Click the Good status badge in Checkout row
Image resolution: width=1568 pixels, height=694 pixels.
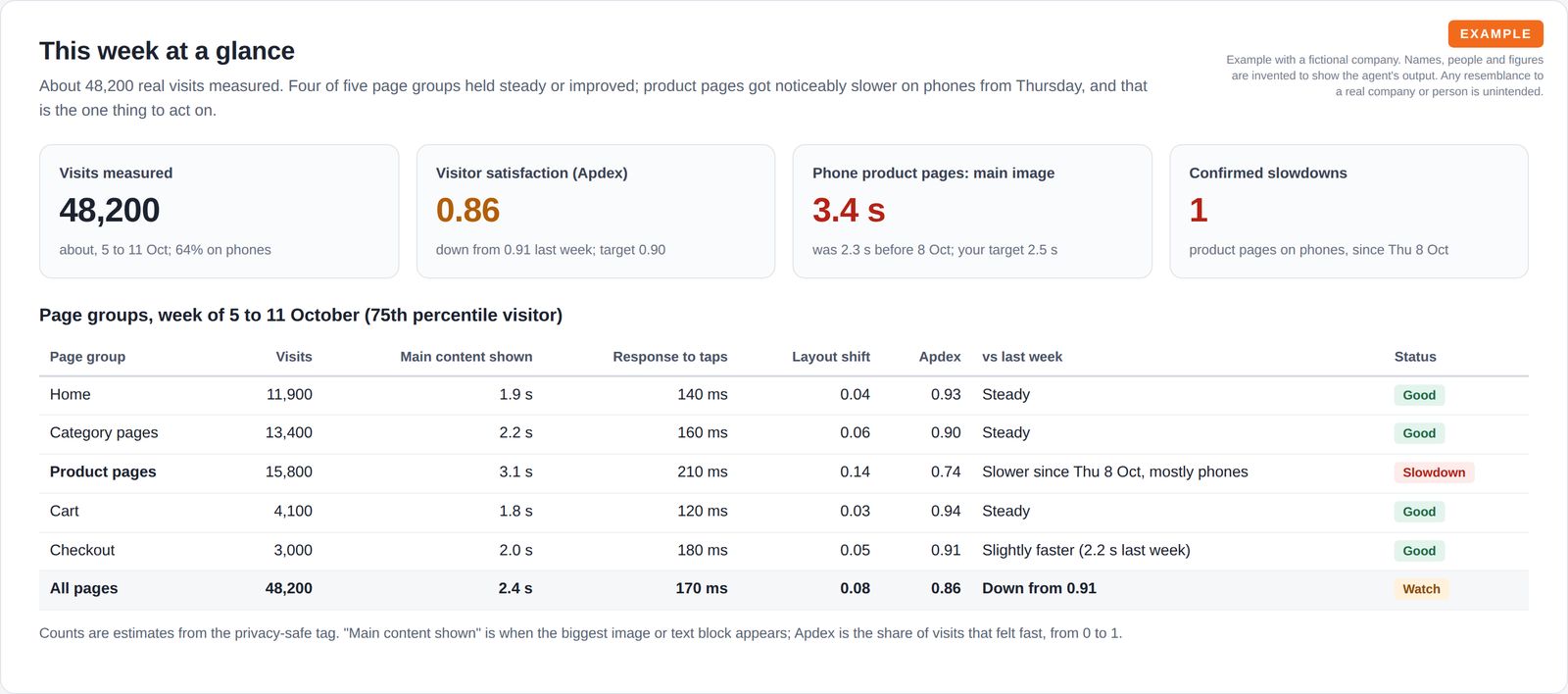1419,551
